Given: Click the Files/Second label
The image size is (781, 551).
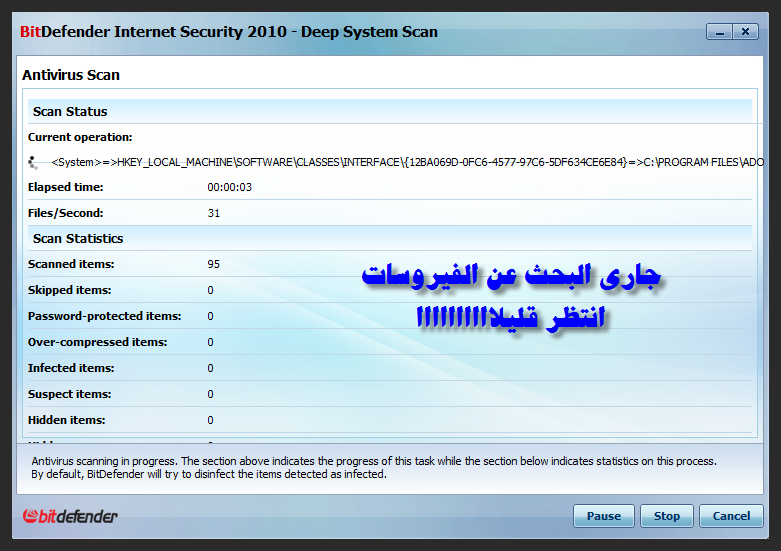Looking at the screenshot, I should (x=65, y=213).
